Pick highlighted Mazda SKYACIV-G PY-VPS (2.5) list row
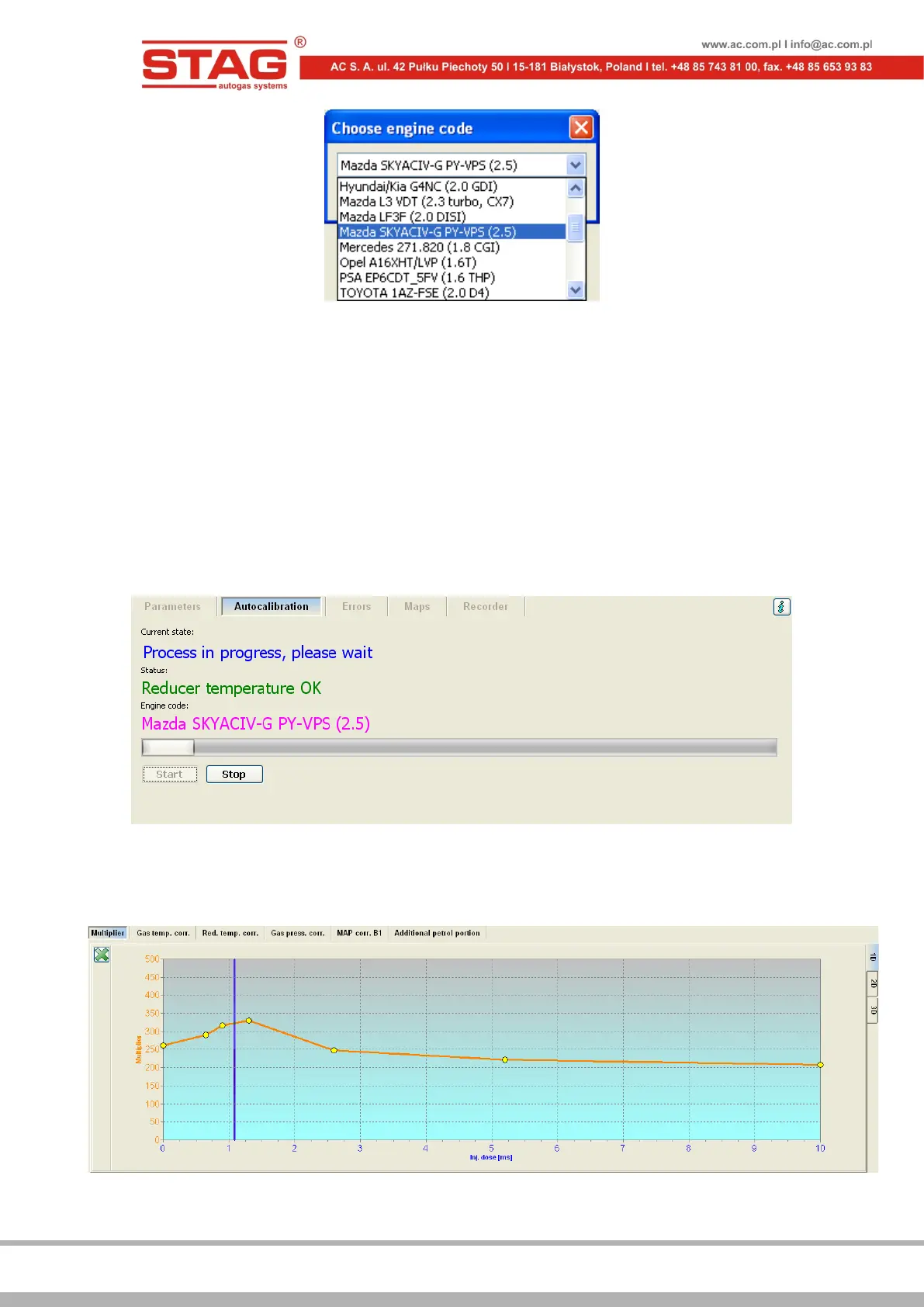This screenshot has height=1307, width=924. pos(452,232)
